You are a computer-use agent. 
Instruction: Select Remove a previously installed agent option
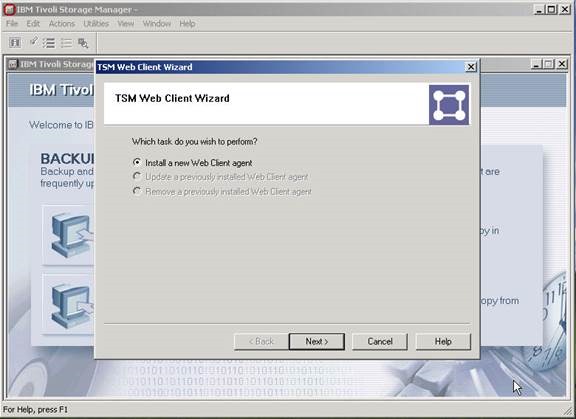tap(222, 191)
